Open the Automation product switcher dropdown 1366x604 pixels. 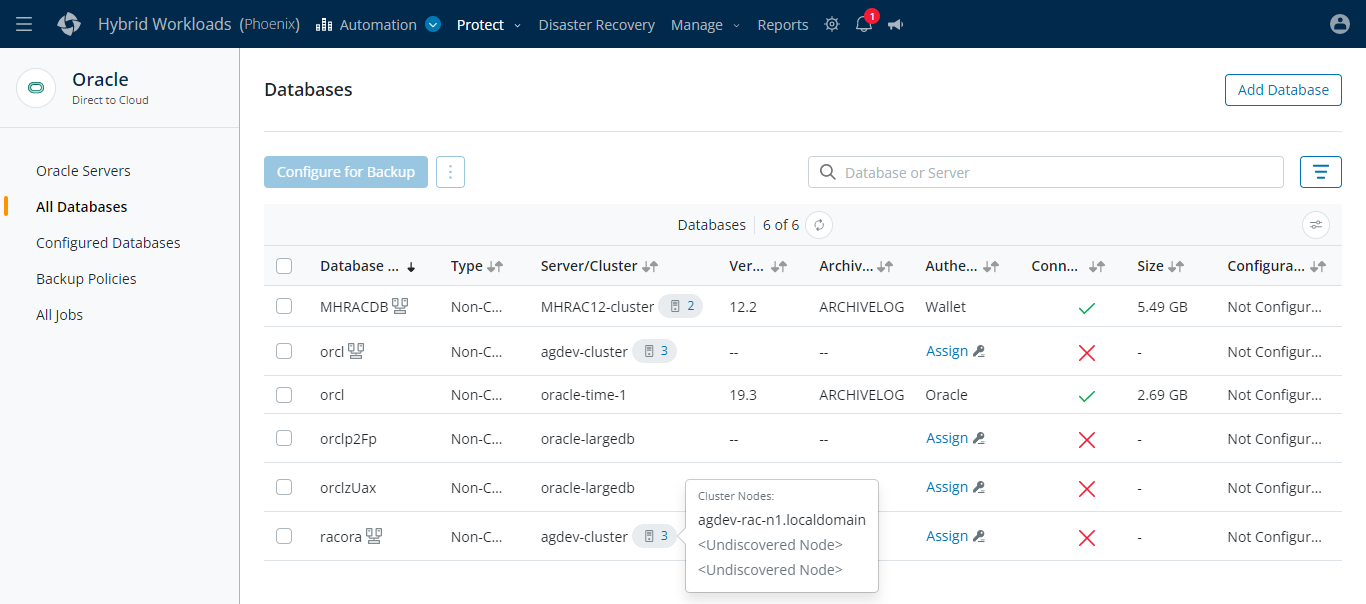click(433, 25)
